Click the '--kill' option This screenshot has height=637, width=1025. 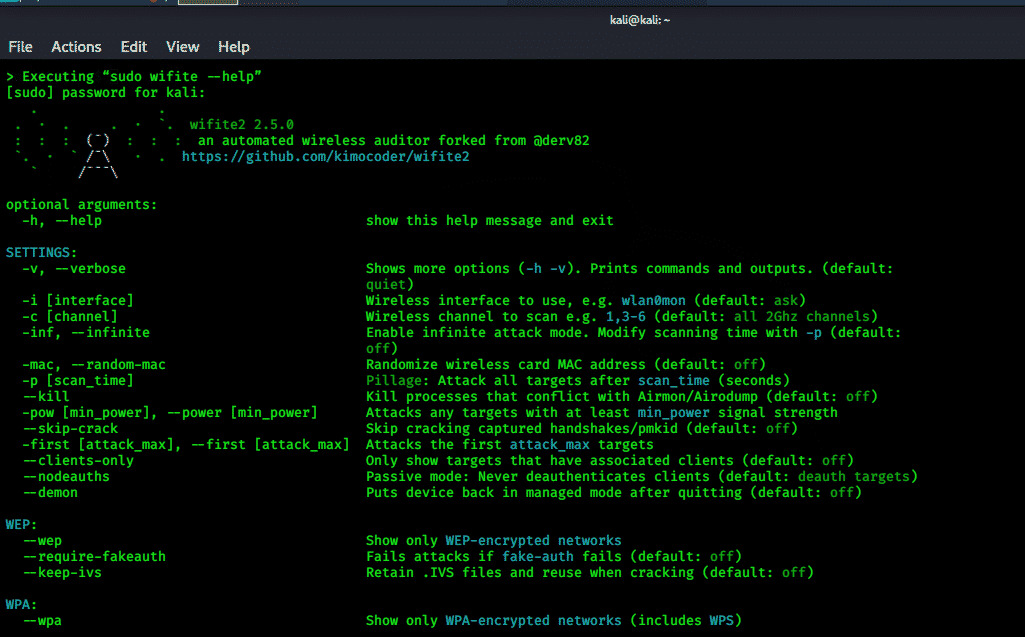point(46,397)
